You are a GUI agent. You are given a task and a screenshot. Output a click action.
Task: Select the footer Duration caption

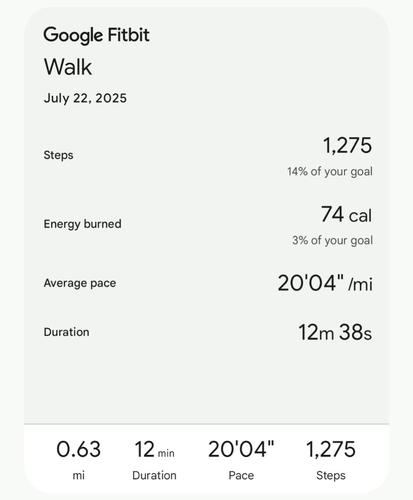[x=154, y=475]
